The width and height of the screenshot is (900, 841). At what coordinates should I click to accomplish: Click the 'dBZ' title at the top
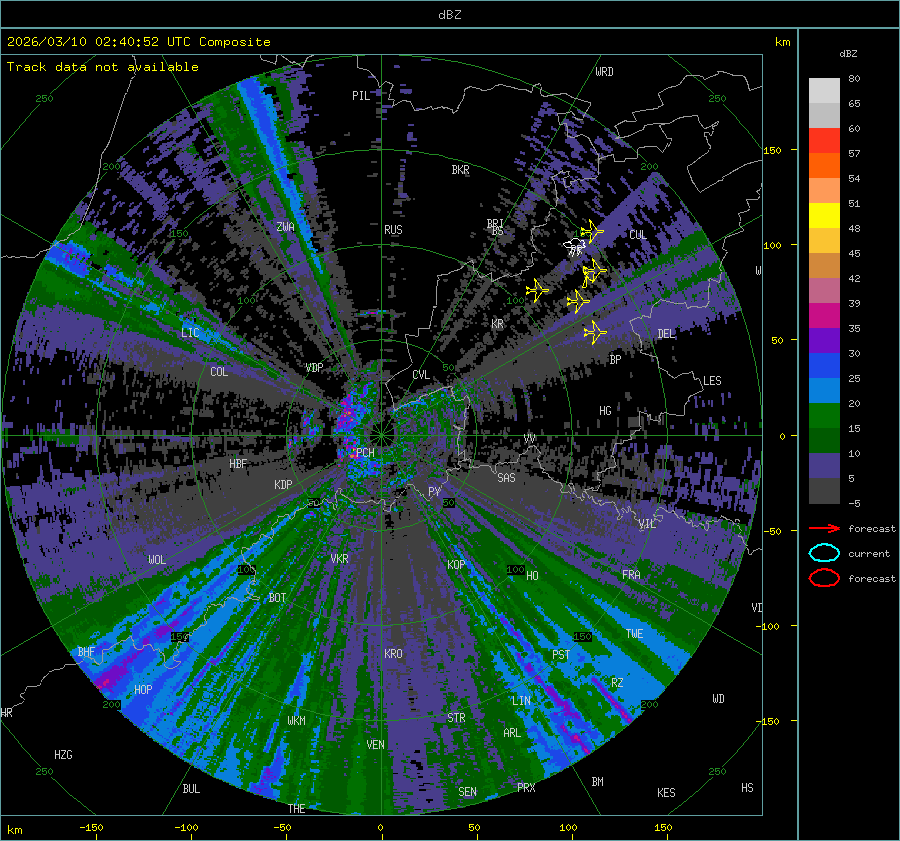(x=449, y=15)
